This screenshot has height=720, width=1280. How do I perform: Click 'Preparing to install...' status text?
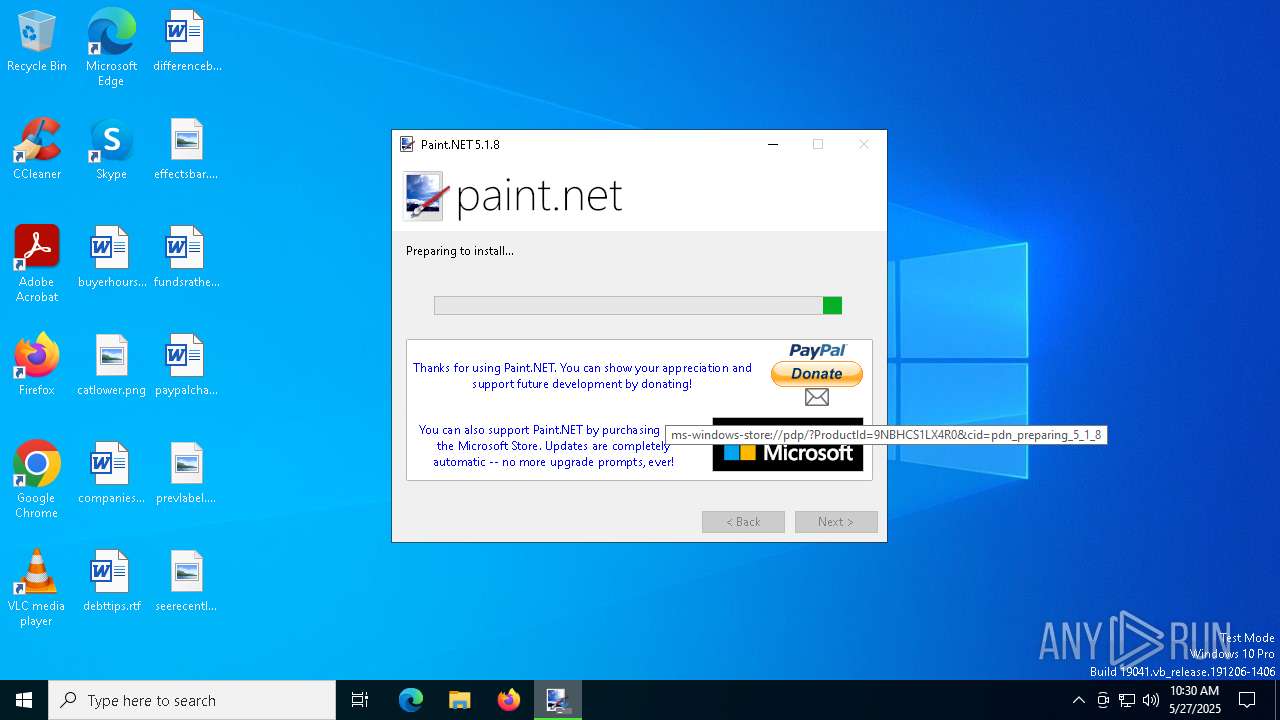point(460,251)
